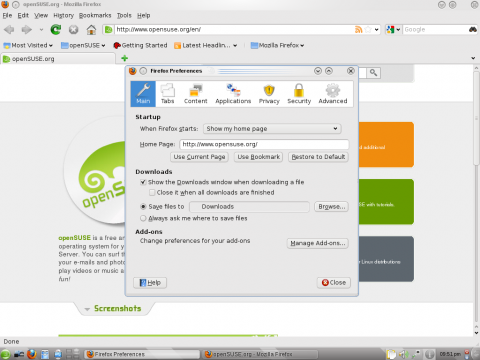Image resolution: width=480 pixels, height=360 pixels.
Task: Open the Help menu in the menu bar
Action: click(x=144, y=15)
